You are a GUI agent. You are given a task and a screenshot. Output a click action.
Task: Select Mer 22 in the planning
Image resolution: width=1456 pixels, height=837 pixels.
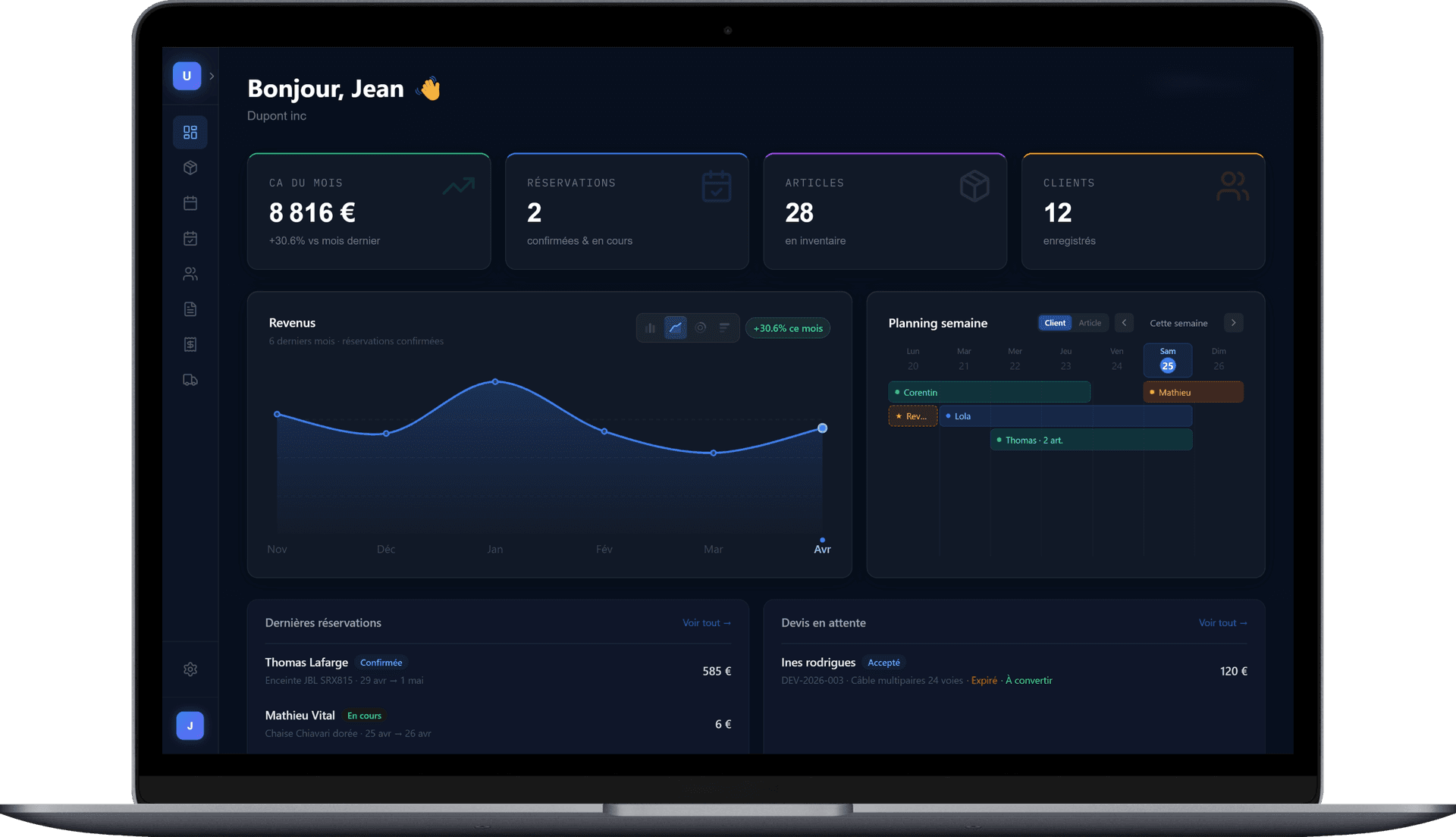point(1015,359)
